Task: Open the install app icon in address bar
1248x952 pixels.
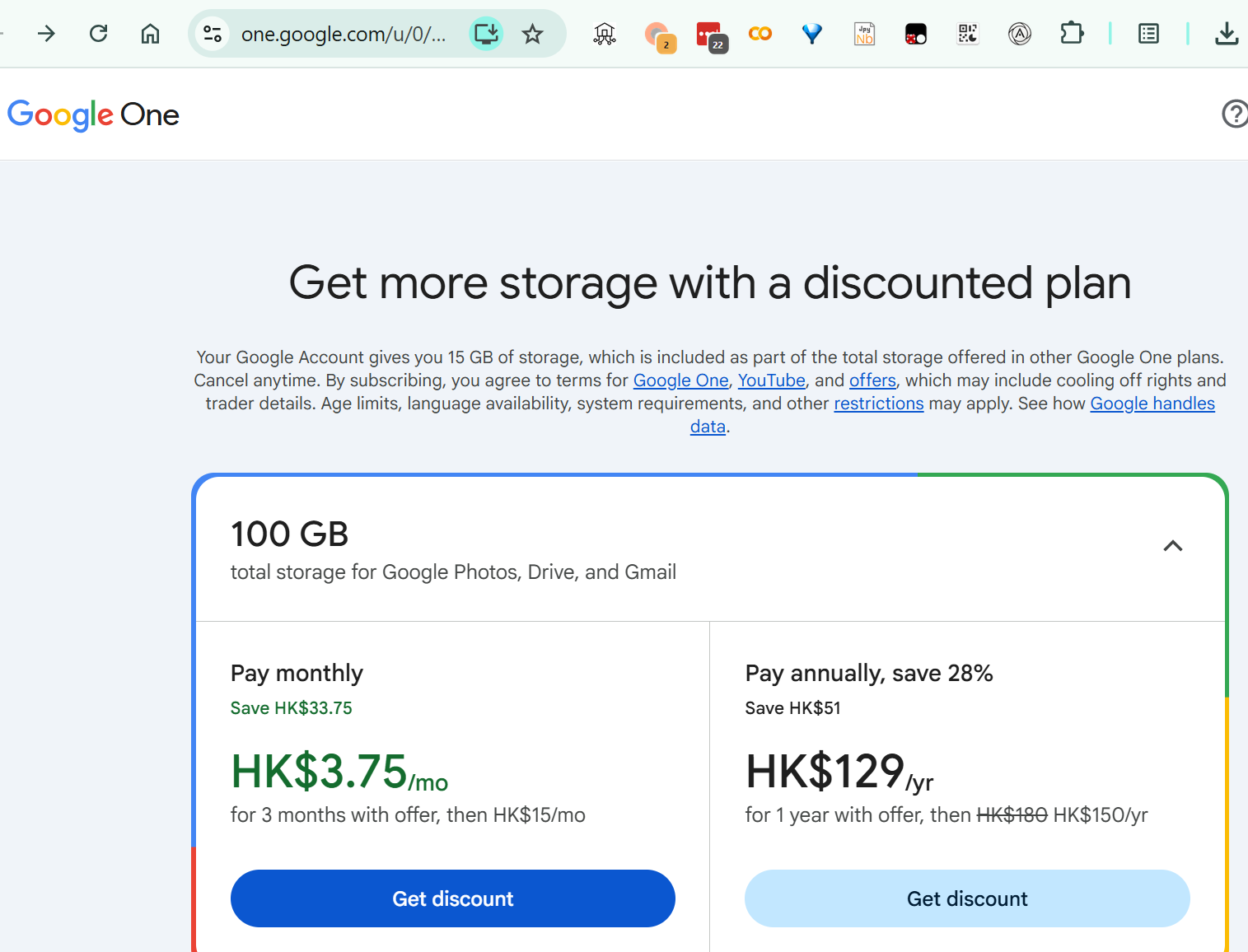Action: pyautogui.click(x=486, y=34)
